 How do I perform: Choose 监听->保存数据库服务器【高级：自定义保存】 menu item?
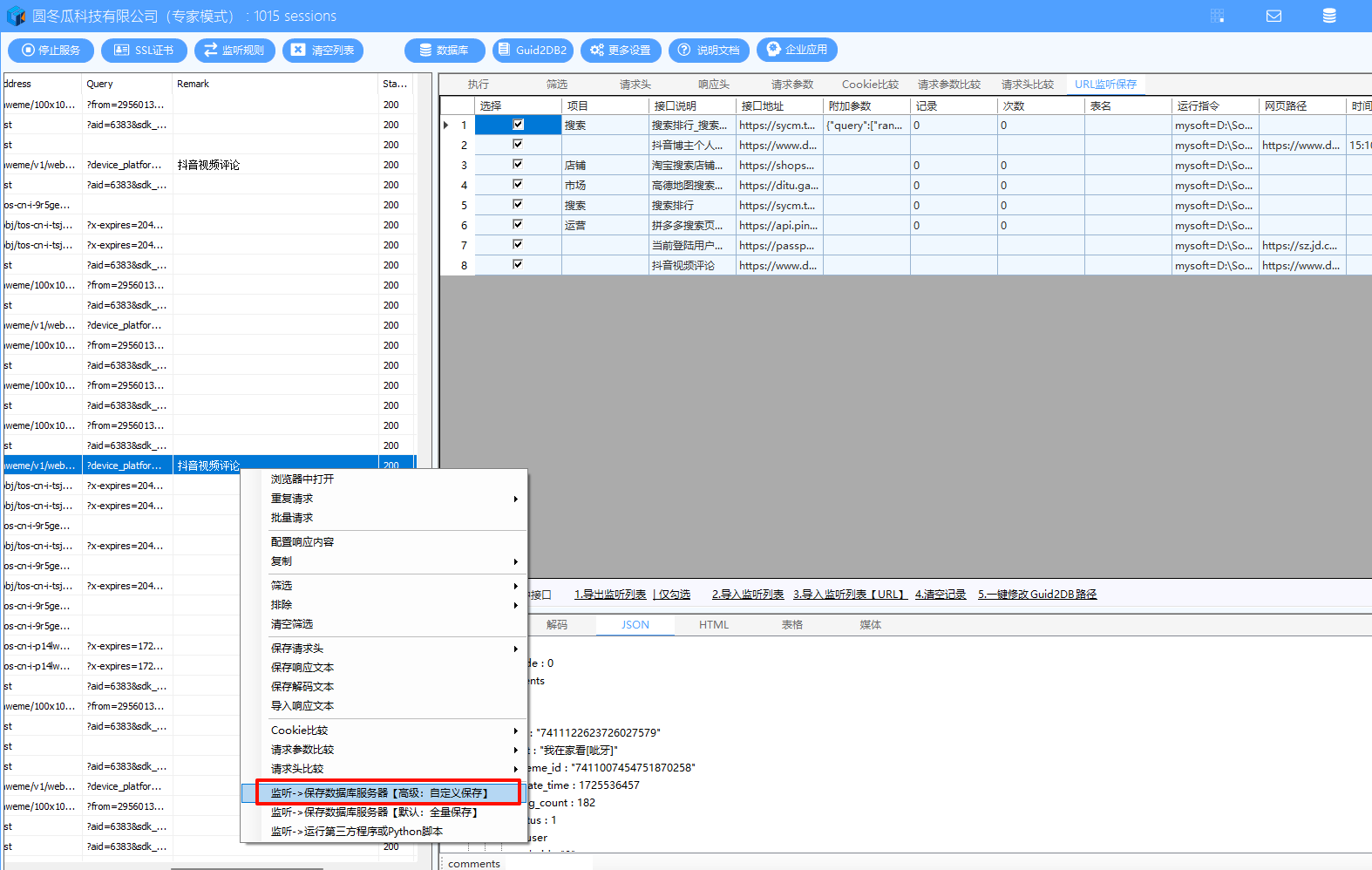click(x=380, y=793)
